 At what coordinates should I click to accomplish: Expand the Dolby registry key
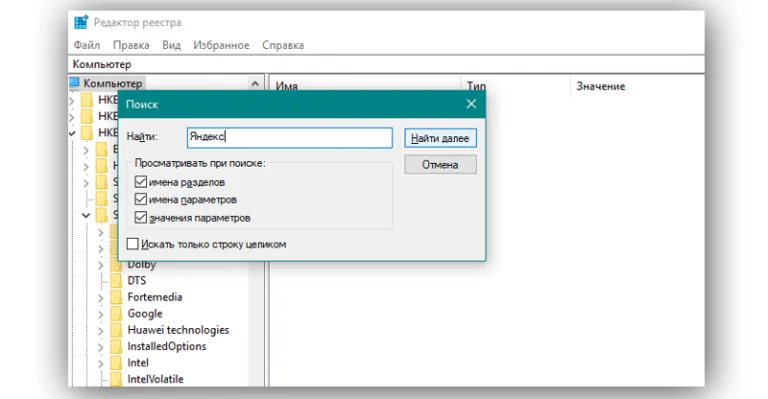(x=100, y=265)
